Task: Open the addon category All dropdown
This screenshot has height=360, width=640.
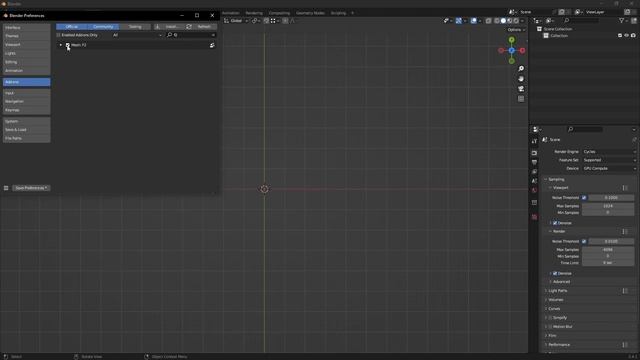Action: point(137,35)
